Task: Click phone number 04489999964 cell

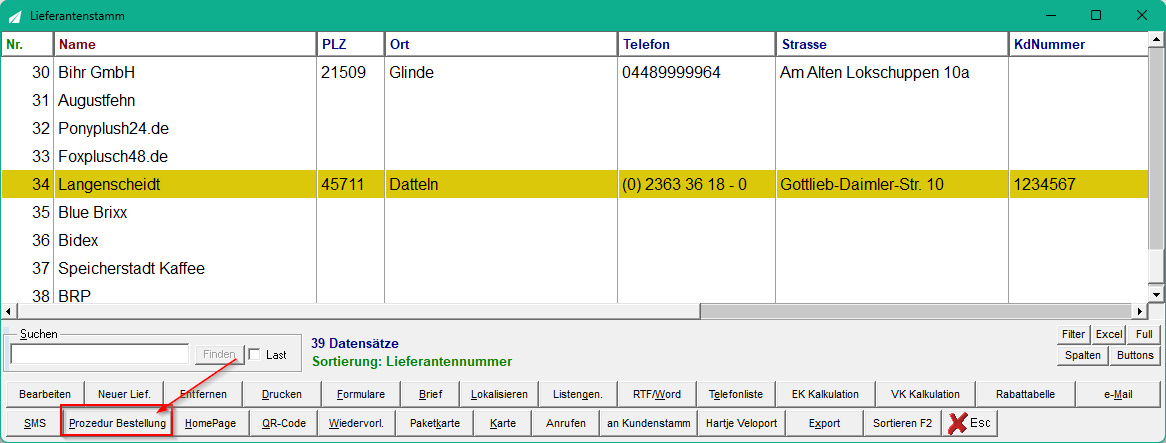Action: pyautogui.click(x=697, y=73)
